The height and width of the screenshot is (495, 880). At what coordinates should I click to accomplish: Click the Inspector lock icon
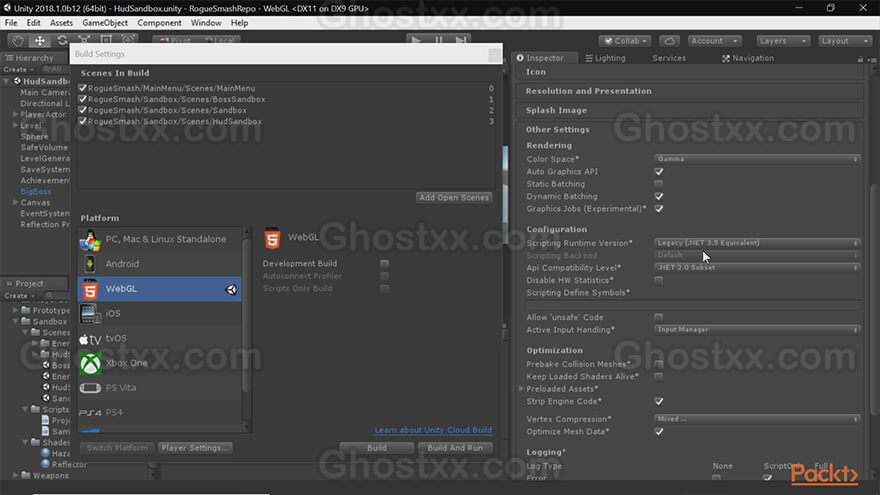(860, 58)
